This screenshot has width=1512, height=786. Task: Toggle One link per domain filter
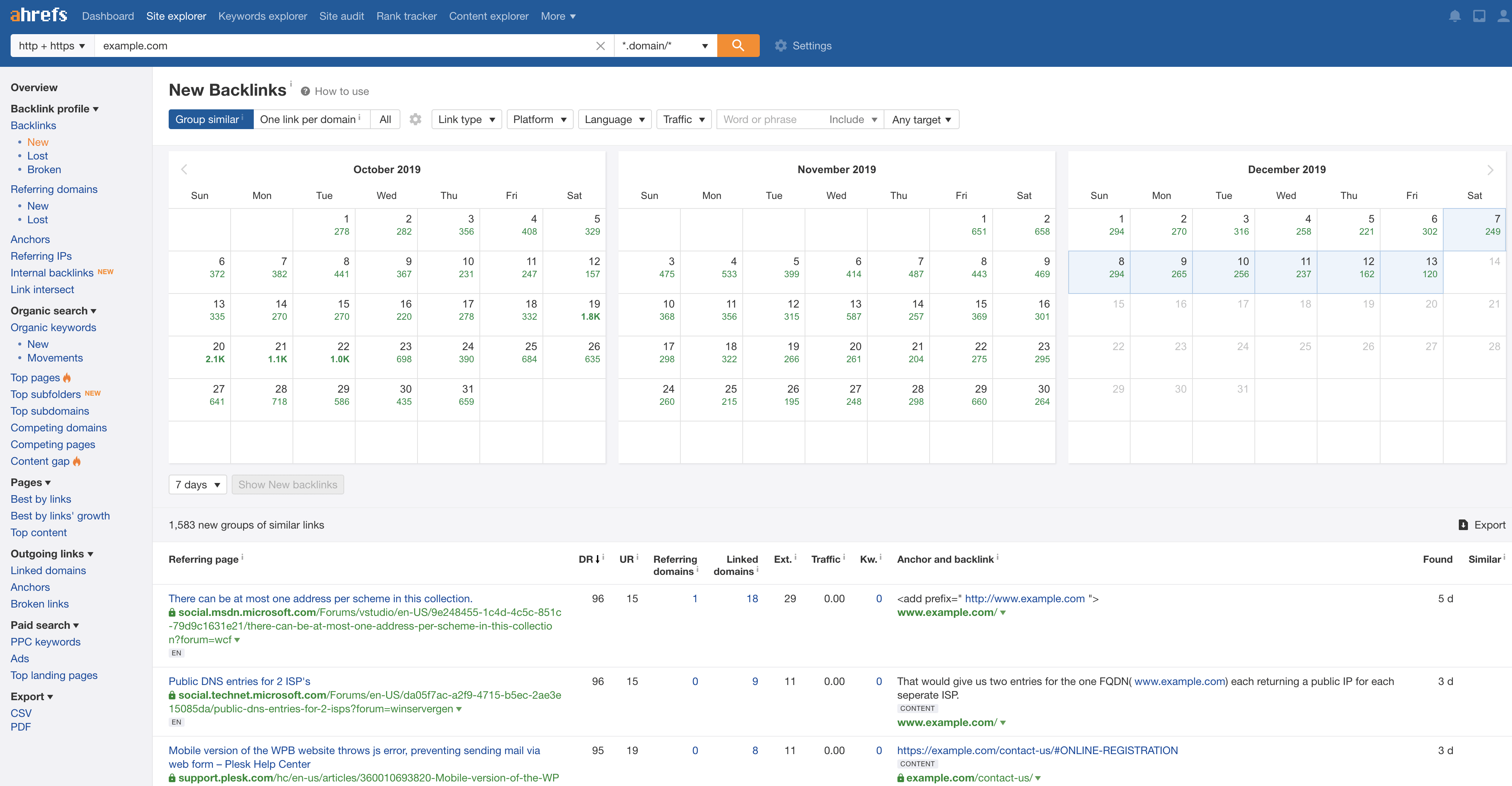click(x=308, y=119)
